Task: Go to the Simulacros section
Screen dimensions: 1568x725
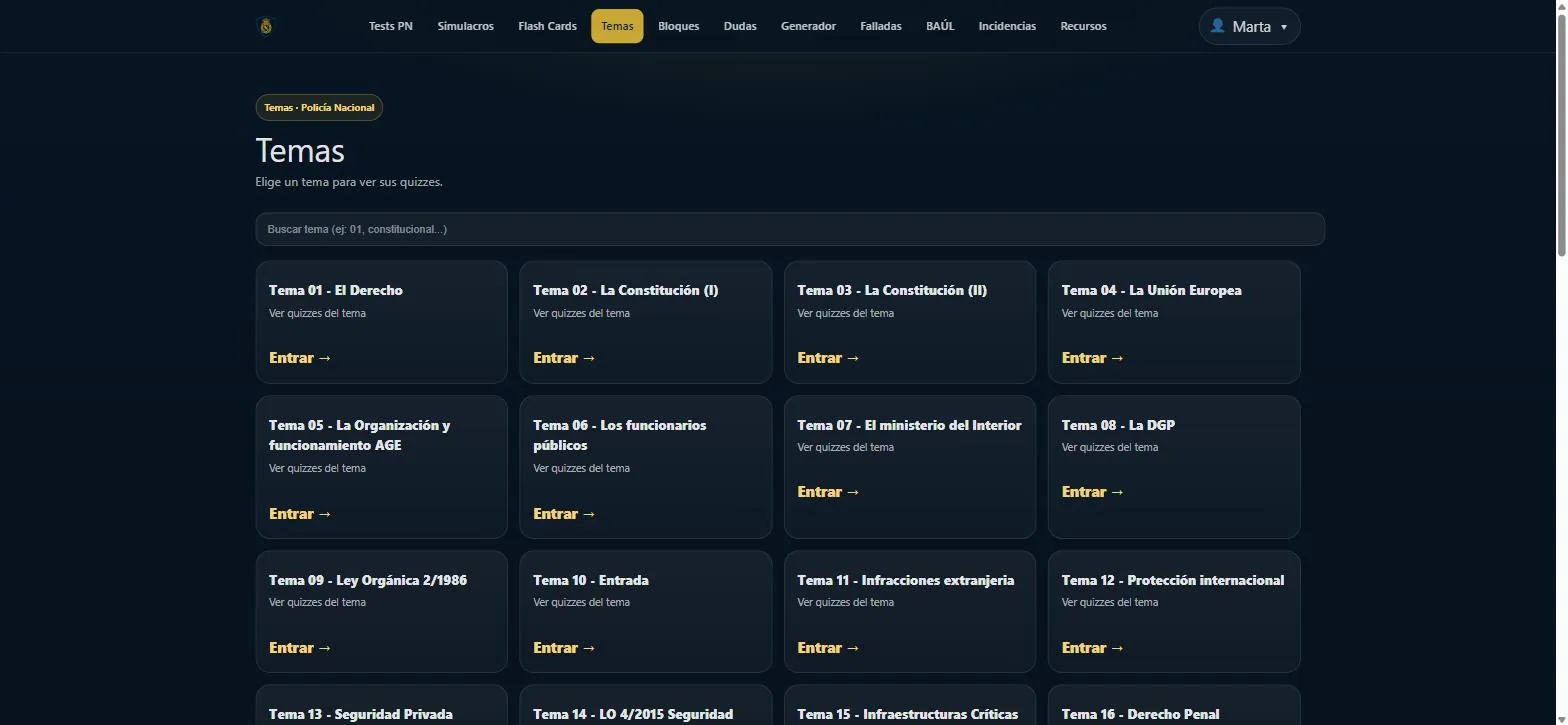Action: click(466, 26)
